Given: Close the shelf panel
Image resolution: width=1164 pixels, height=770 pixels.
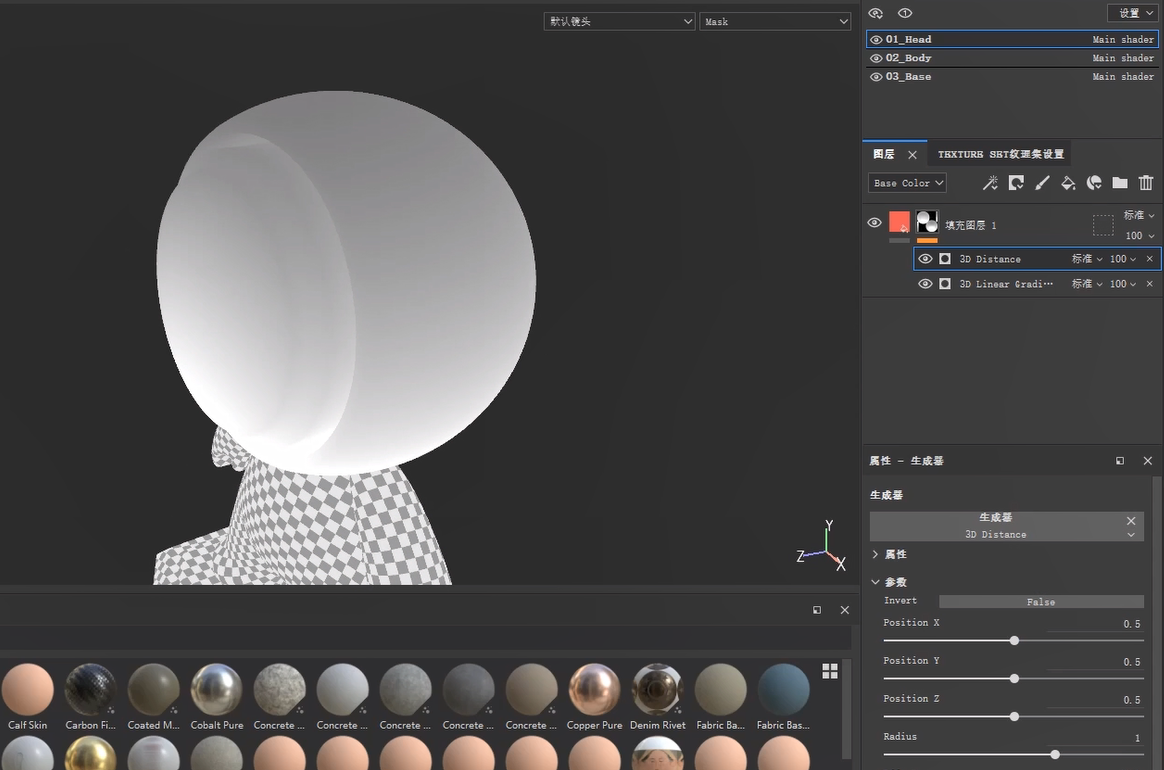Looking at the screenshot, I should click(845, 610).
